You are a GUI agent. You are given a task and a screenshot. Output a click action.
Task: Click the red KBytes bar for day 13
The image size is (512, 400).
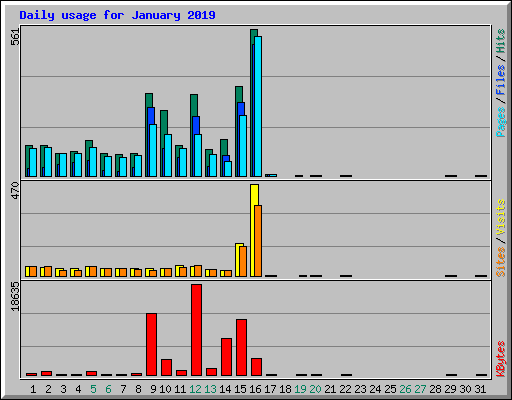(x=211, y=372)
